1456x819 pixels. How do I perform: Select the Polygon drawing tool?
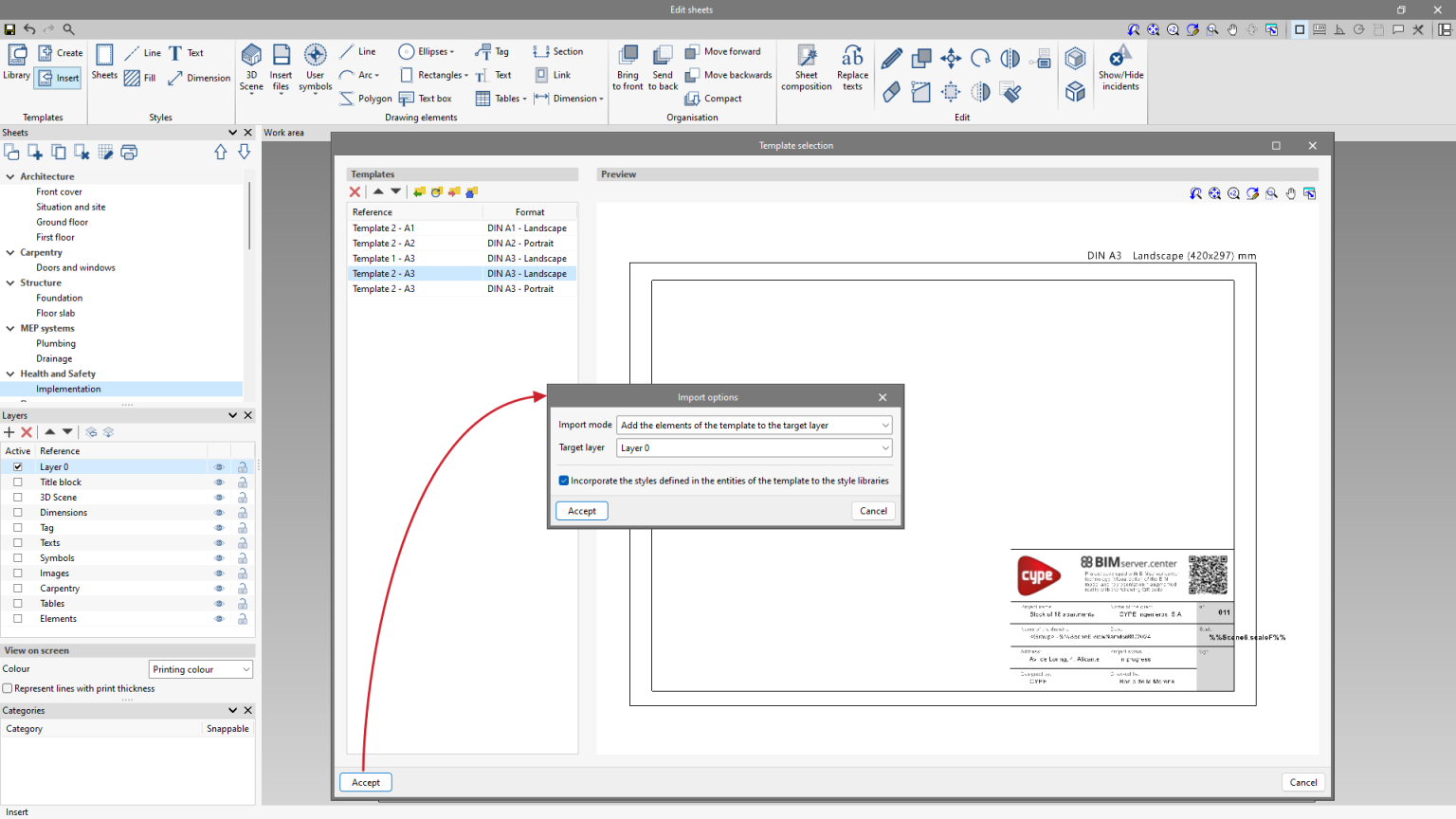tap(366, 98)
